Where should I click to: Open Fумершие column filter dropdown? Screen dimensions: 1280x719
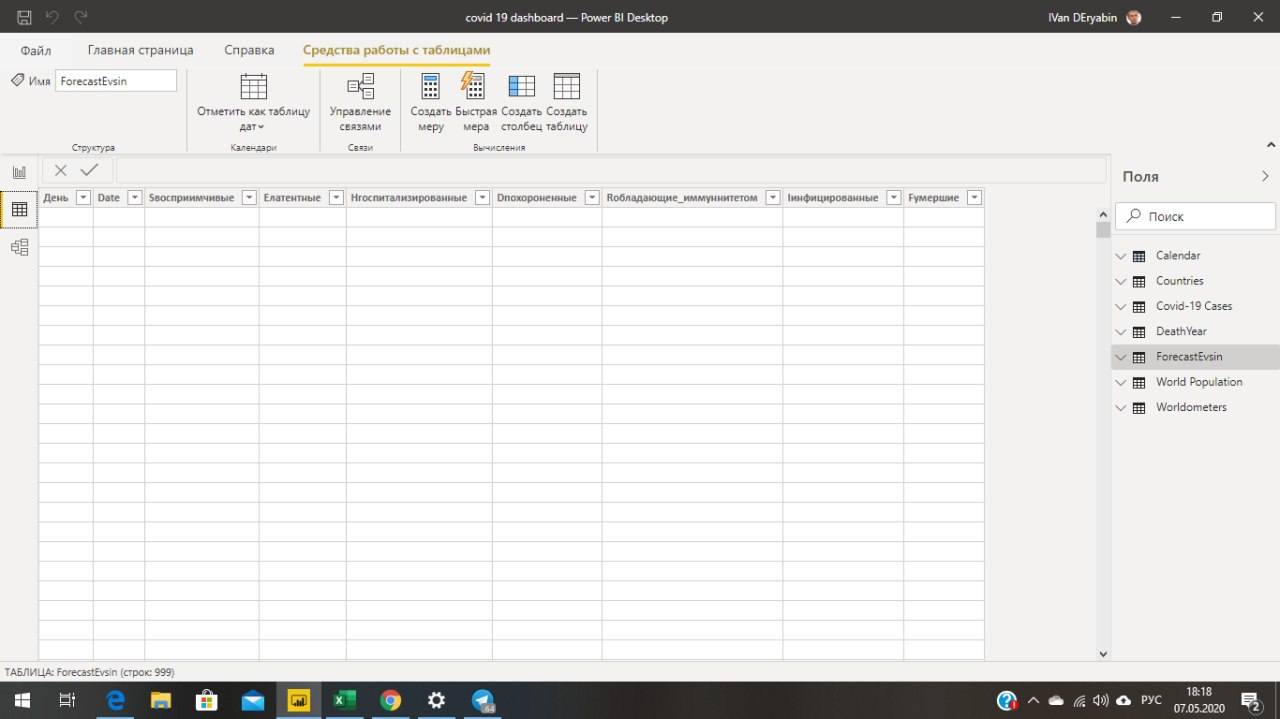point(974,198)
